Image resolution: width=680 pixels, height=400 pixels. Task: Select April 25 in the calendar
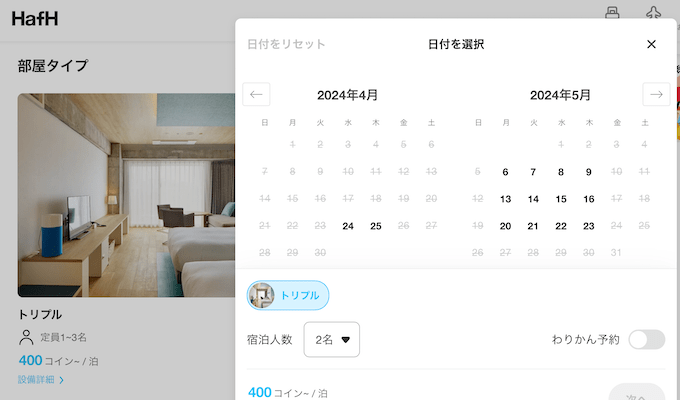(375, 226)
